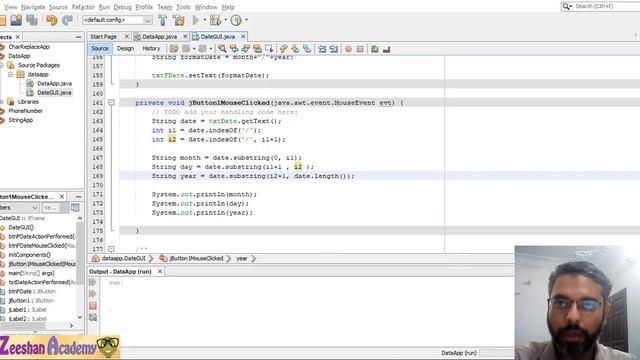Click the Navigator panel icon beside filter dropdown
The width and height of the screenshot is (640, 360).
pos(76,208)
